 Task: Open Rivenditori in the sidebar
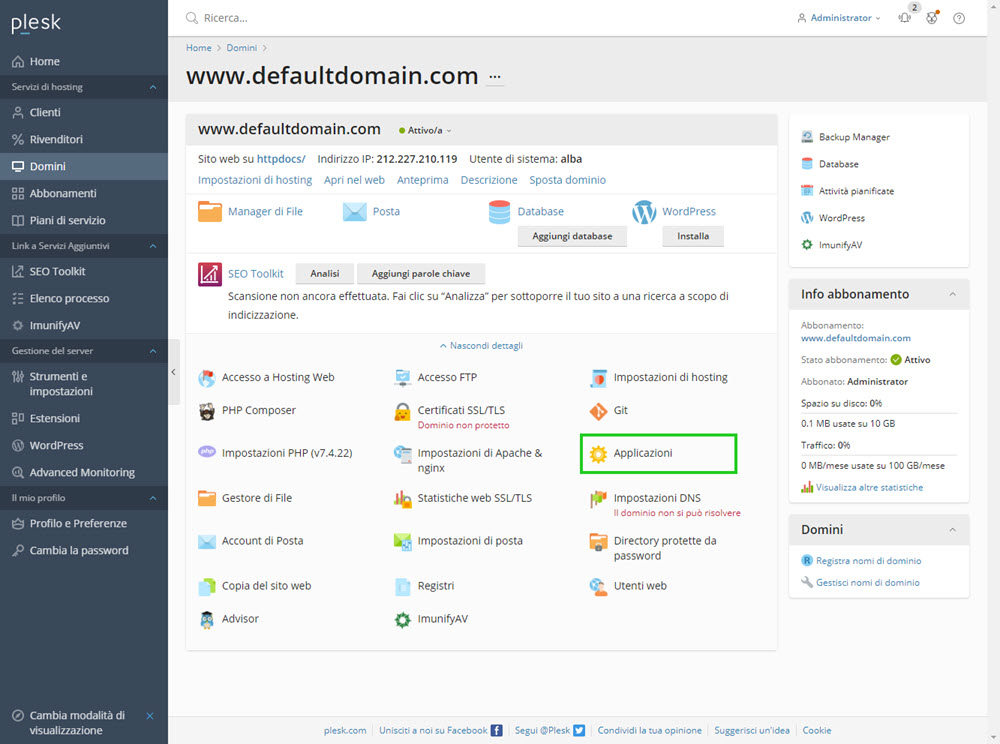[84, 139]
